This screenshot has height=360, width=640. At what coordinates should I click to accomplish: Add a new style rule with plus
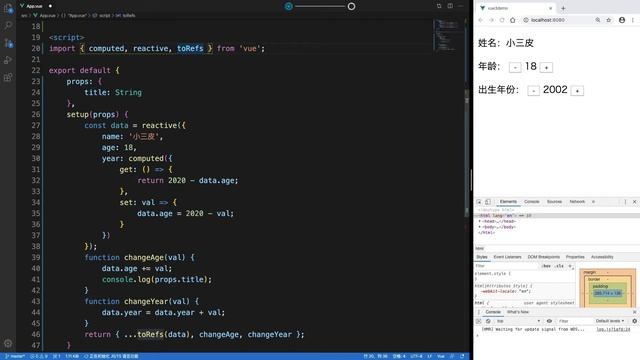570,266
